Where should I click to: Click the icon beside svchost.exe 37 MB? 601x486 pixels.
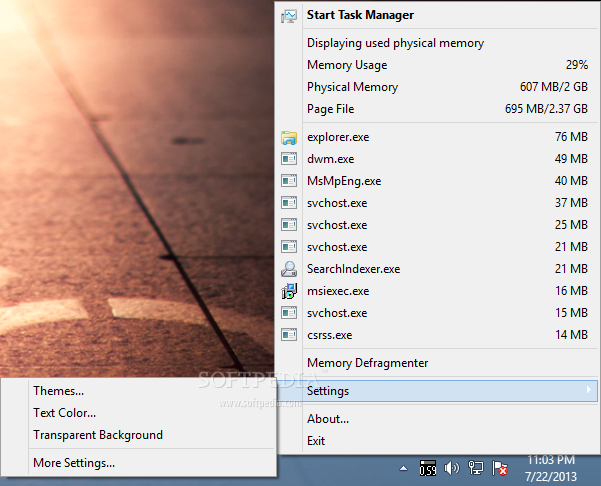point(289,203)
